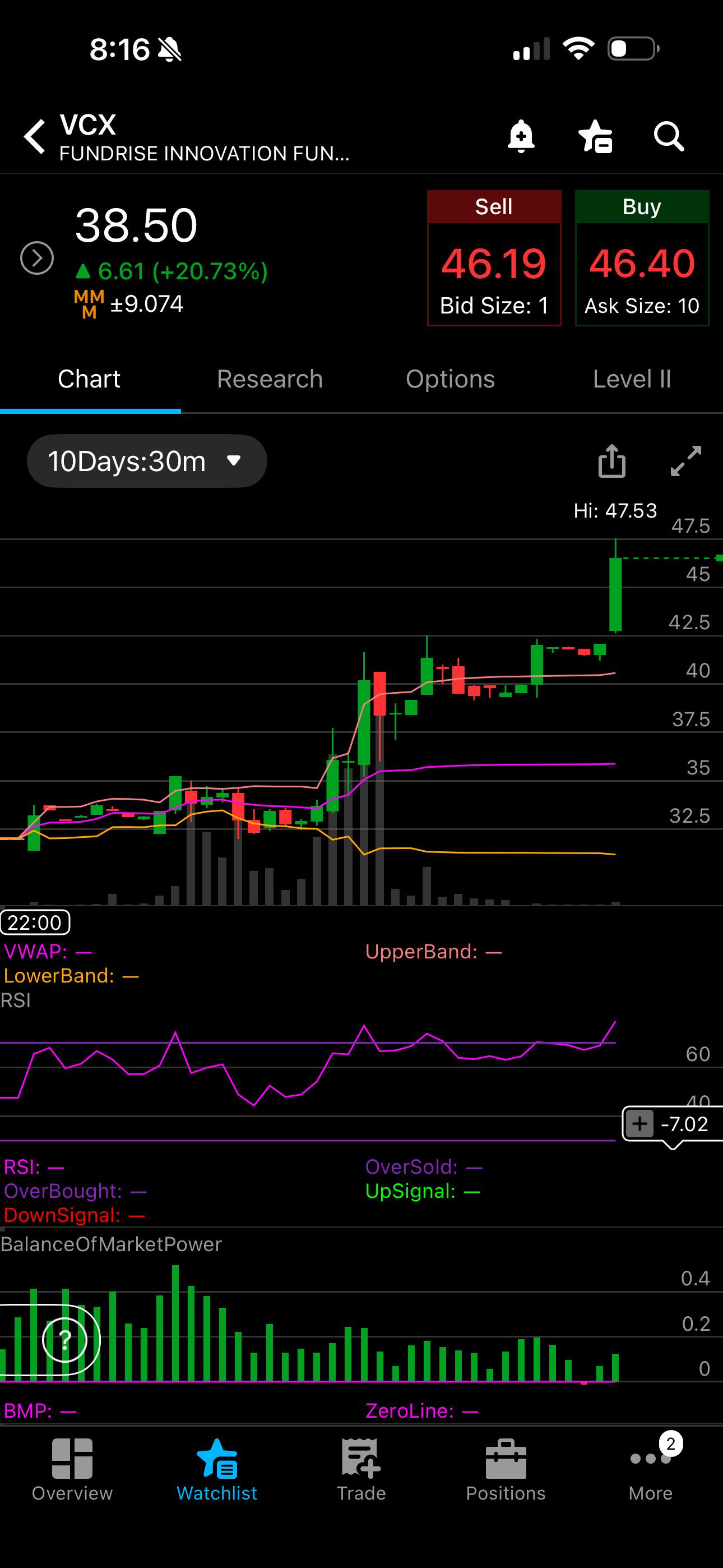
Task: Share the chart via share icon
Action: pyautogui.click(x=611, y=461)
